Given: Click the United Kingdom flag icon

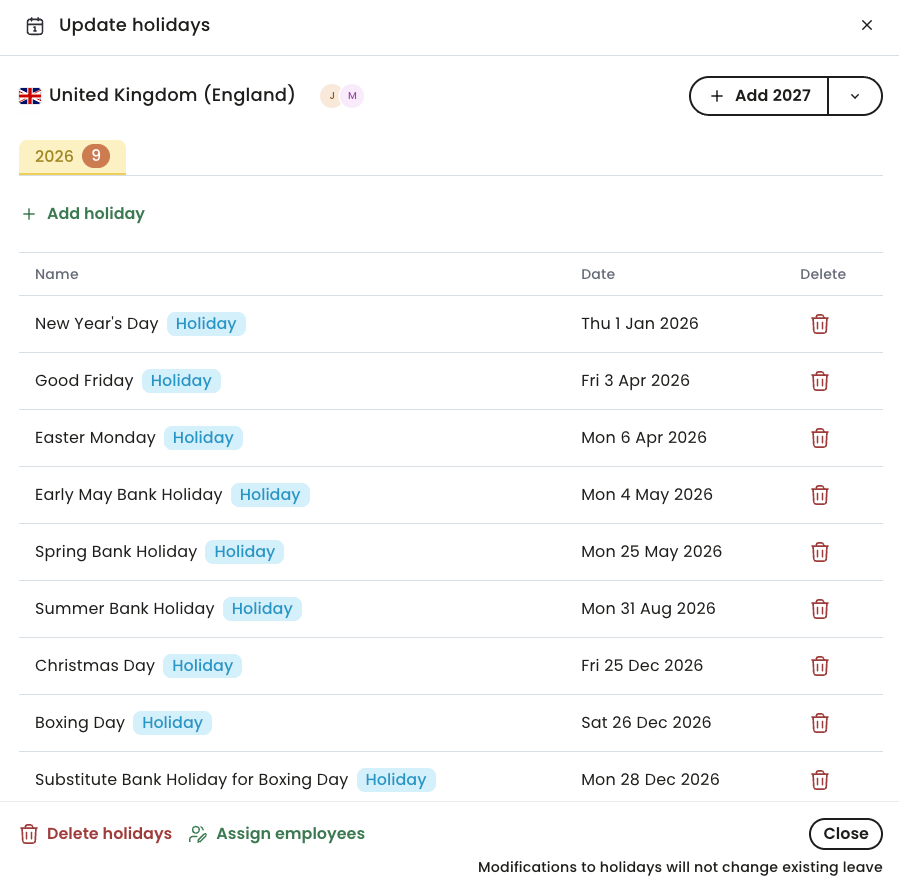Looking at the screenshot, I should click(30, 95).
